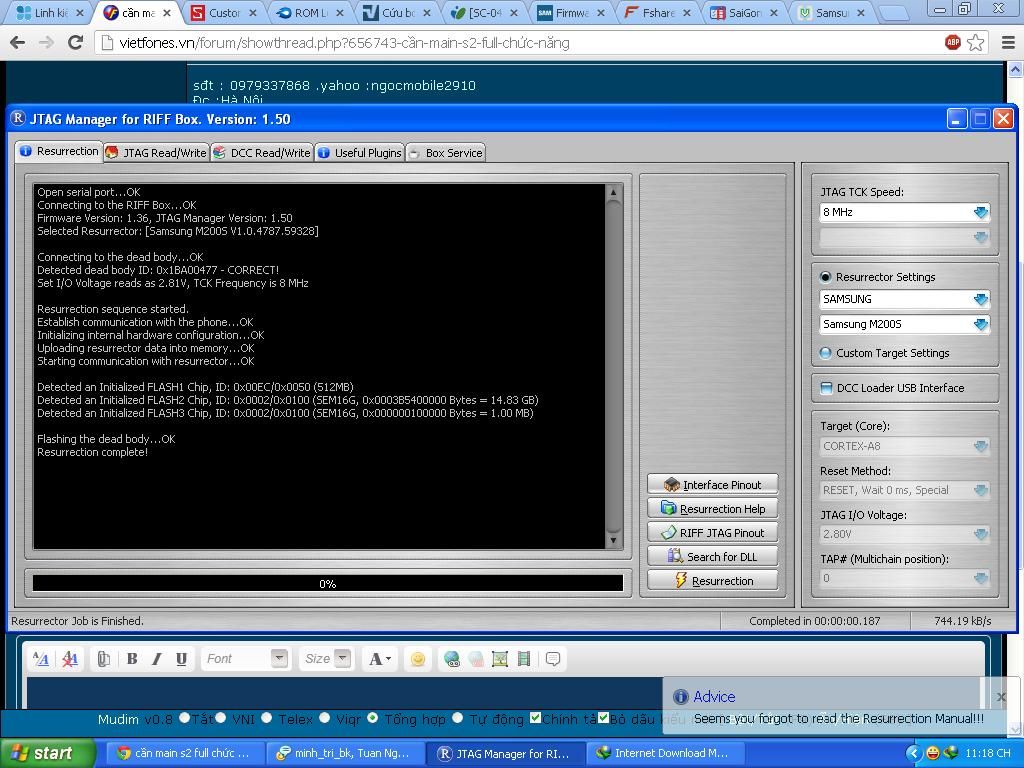Open the empty second TCK speed dropdown

(904, 237)
